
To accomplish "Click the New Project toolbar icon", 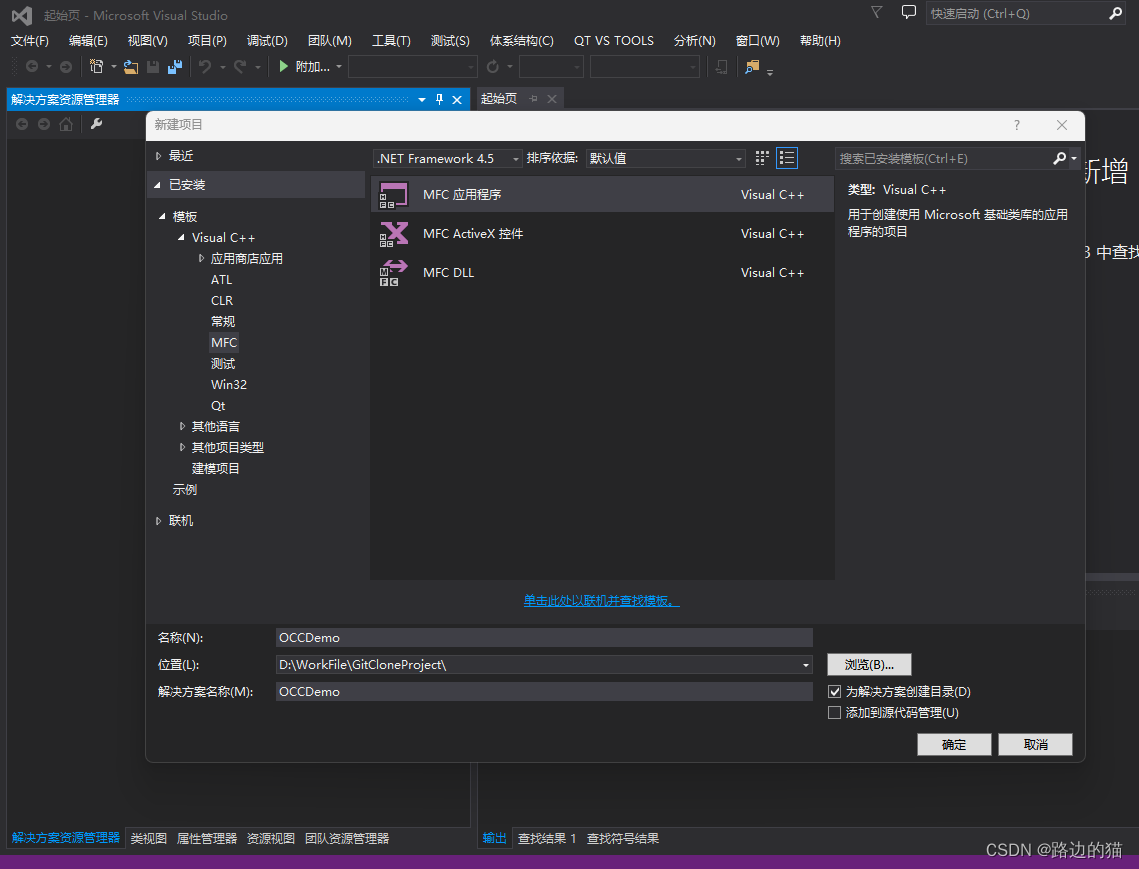I will pos(96,67).
